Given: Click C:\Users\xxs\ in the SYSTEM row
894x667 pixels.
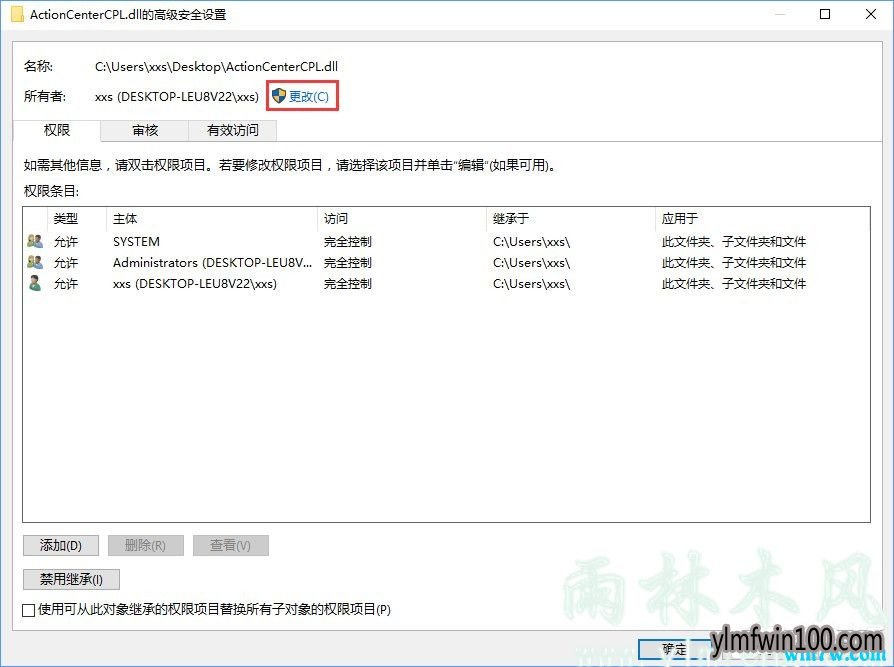Looking at the screenshot, I should [x=531, y=242].
